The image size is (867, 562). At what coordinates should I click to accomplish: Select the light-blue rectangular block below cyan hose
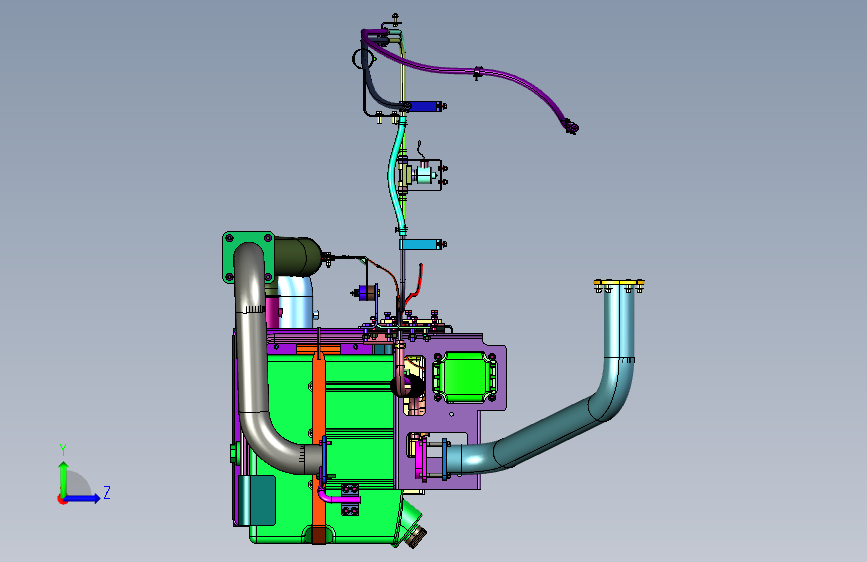pyautogui.click(x=419, y=244)
